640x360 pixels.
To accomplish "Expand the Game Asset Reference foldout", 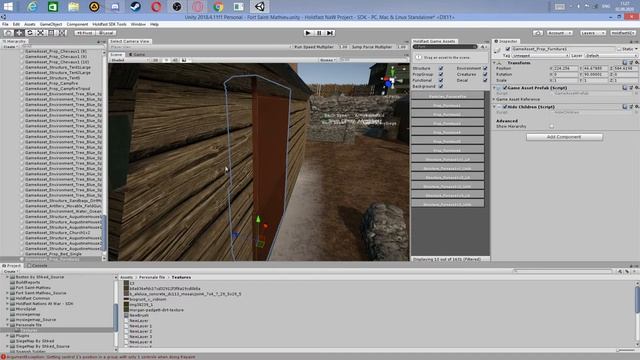I will tap(494, 99).
